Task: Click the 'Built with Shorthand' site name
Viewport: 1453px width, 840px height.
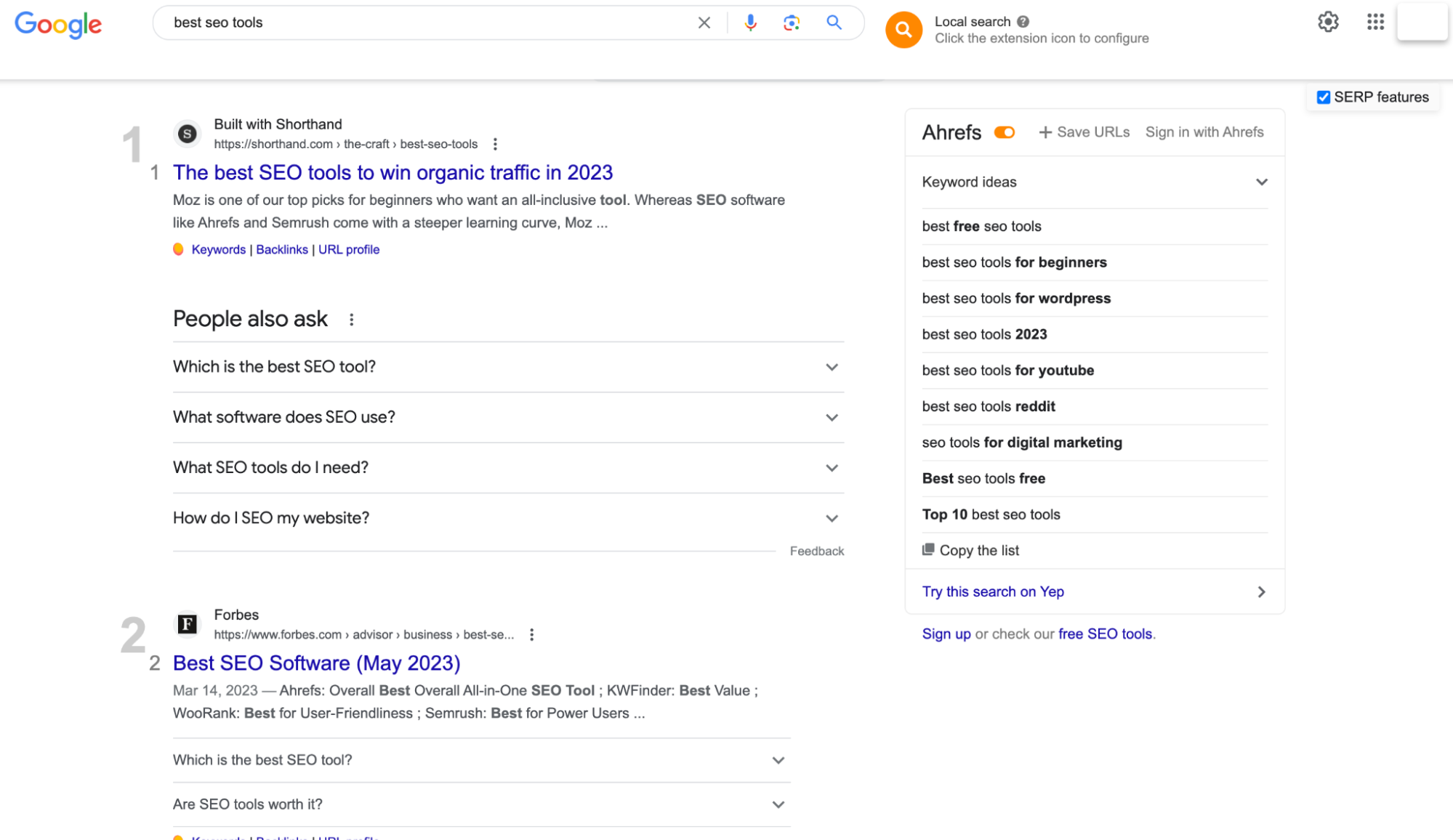Action: pyautogui.click(x=278, y=124)
